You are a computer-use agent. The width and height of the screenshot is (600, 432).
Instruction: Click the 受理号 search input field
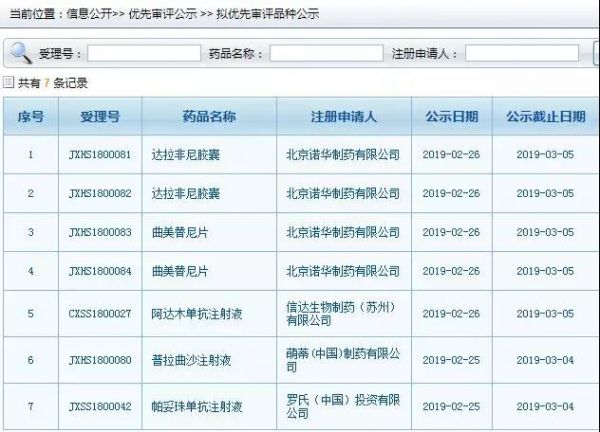pyautogui.click(x=143, y=53)
